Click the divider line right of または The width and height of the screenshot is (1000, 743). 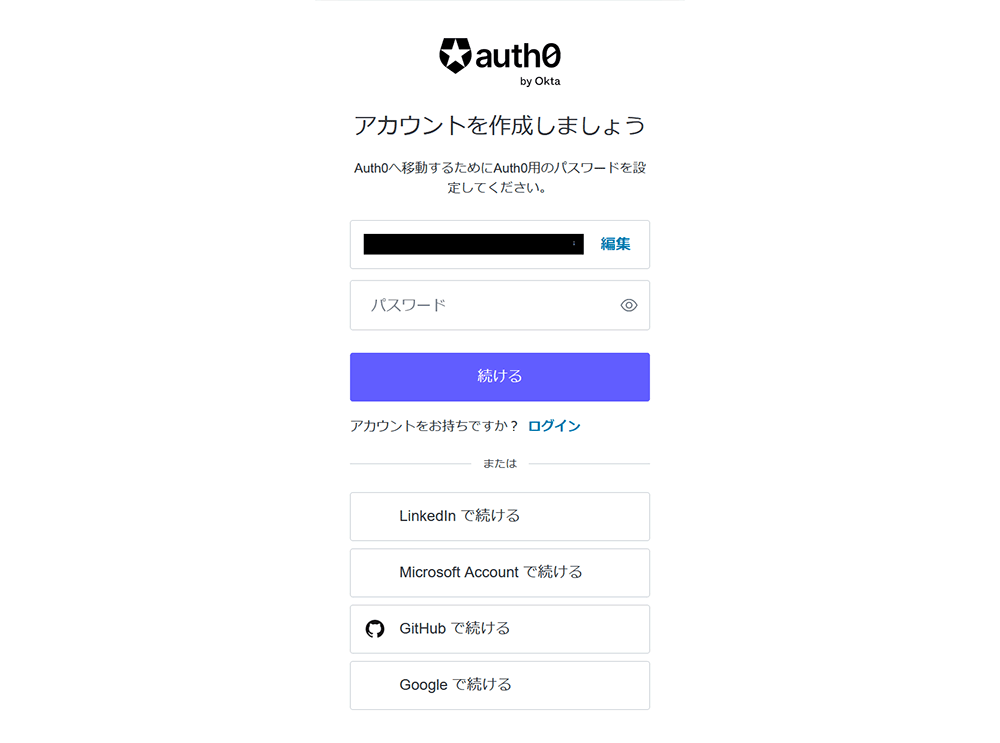589,464
